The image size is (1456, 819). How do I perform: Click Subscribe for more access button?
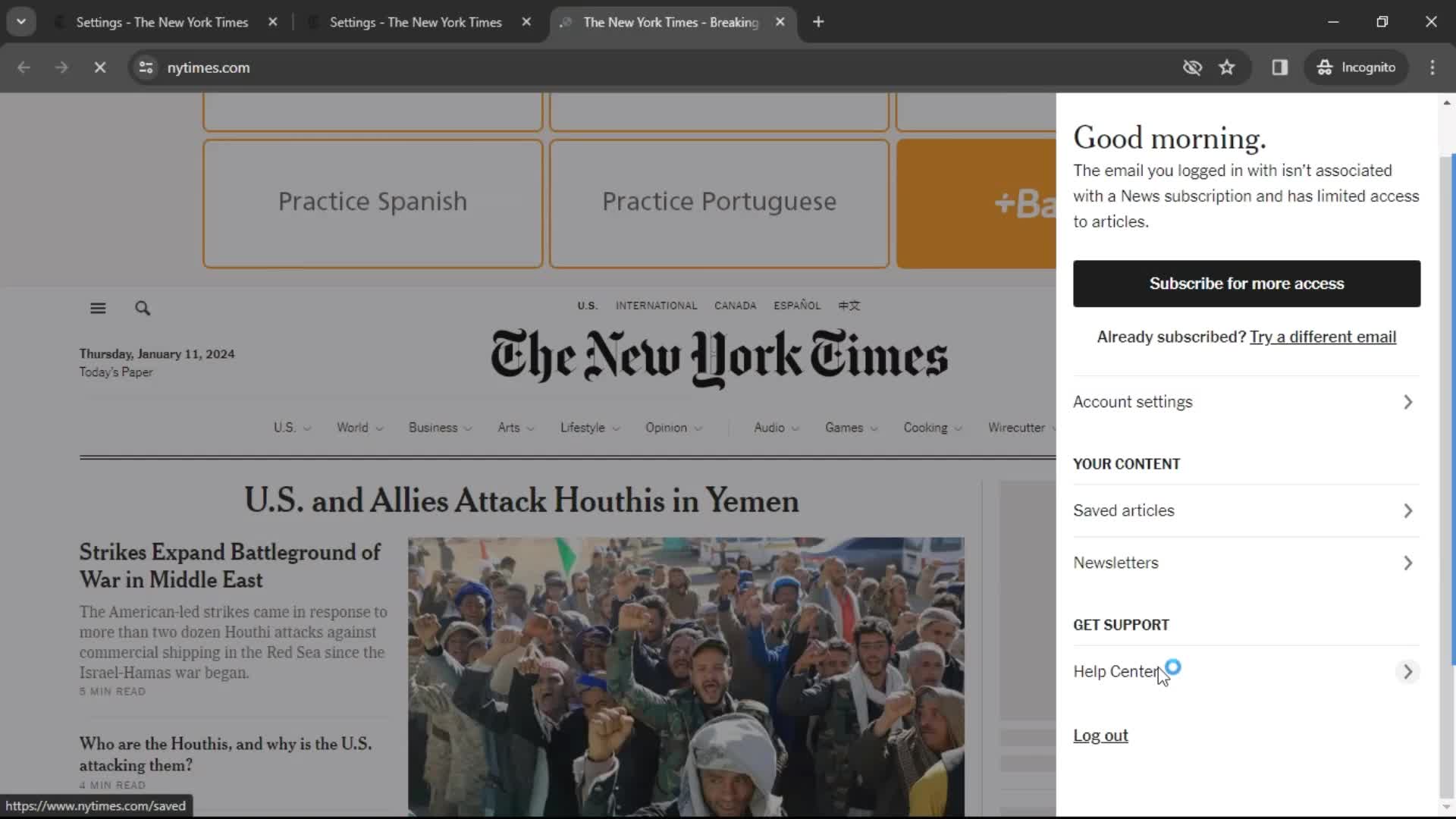tap(1247, 283)
